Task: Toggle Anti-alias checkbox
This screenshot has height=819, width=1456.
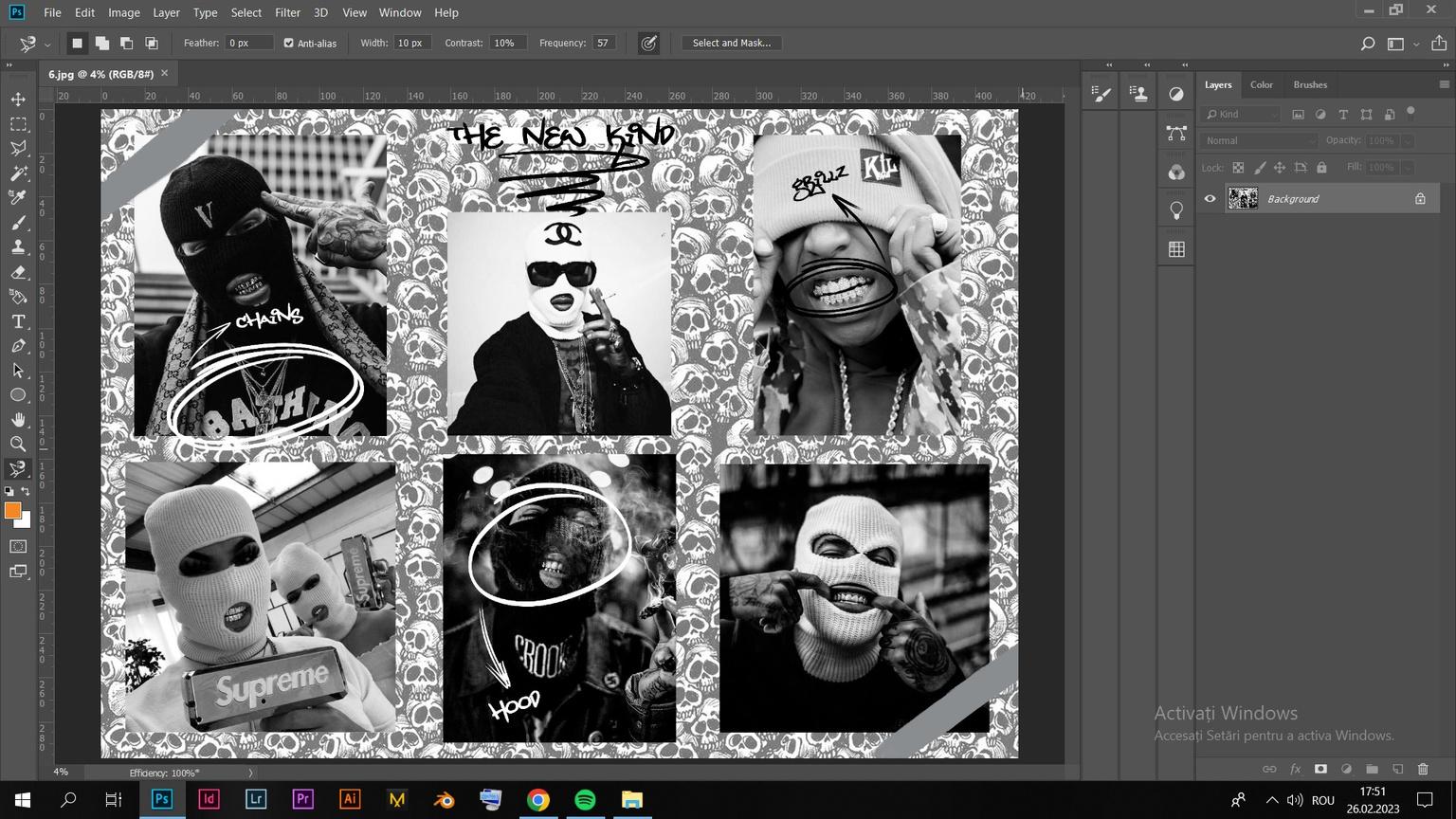Action: (289, 43)
